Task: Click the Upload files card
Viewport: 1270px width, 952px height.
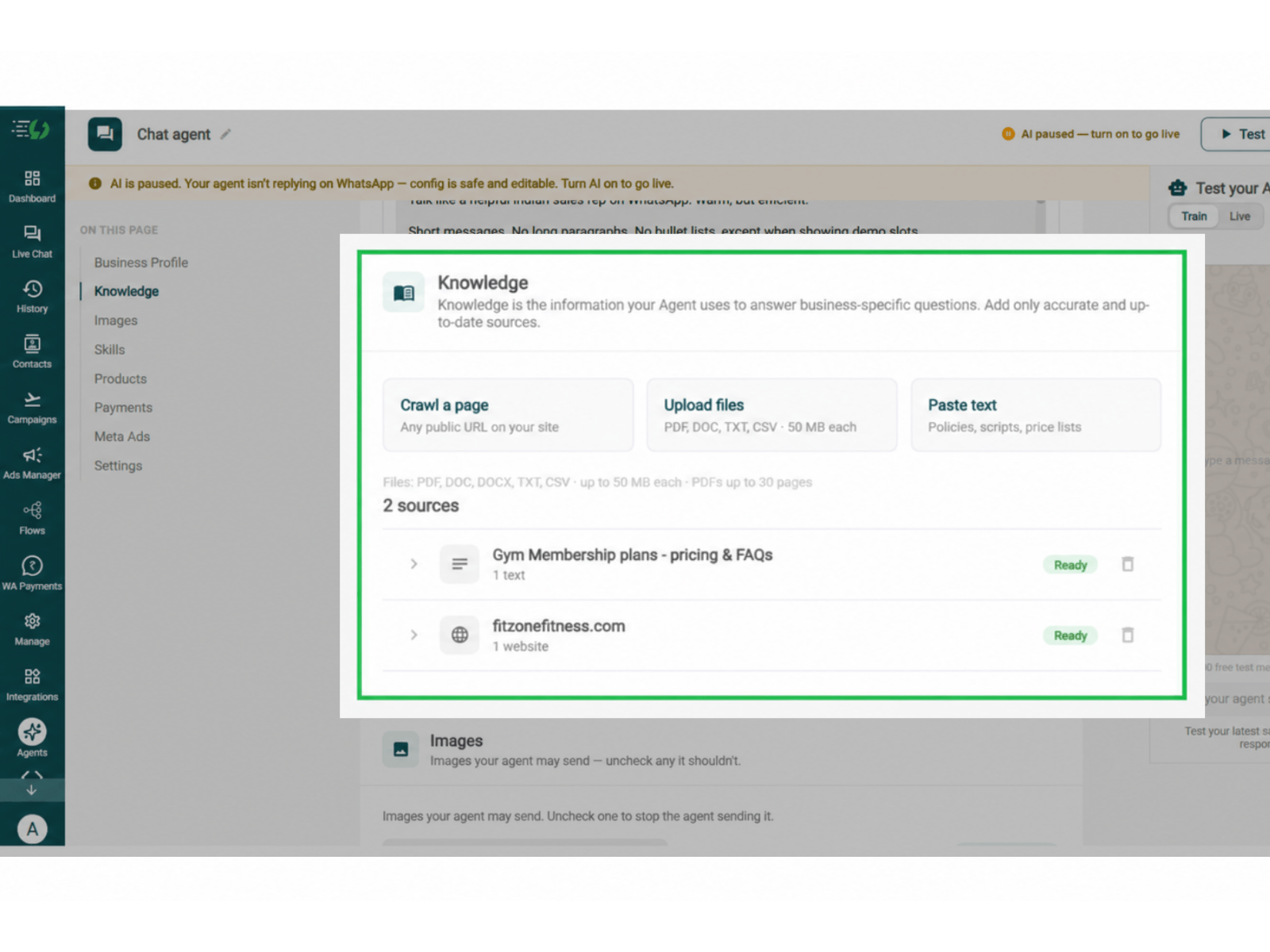Action: click(772, 415)
